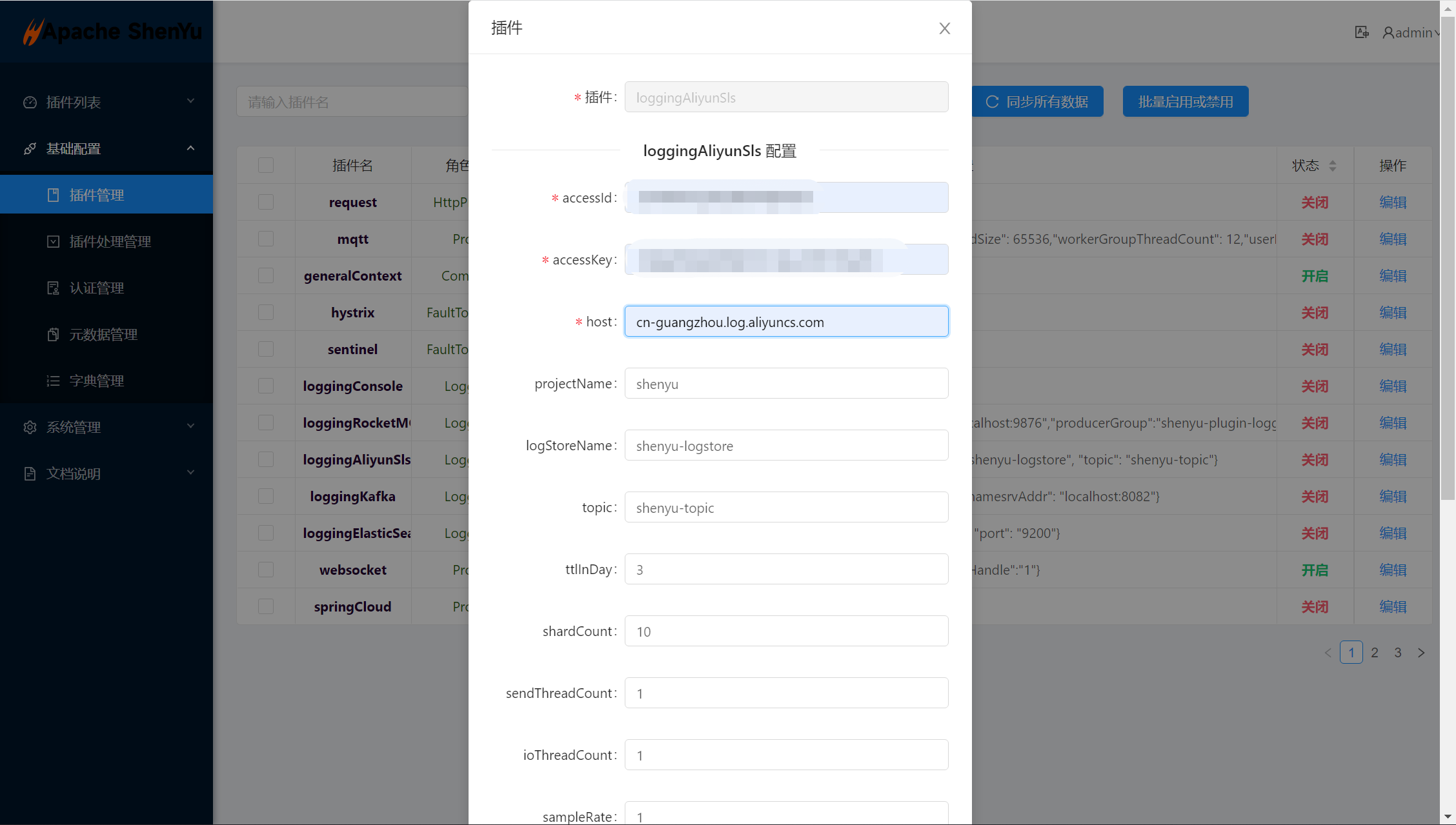Close the 插件 dialog with X

click(944, 28)
